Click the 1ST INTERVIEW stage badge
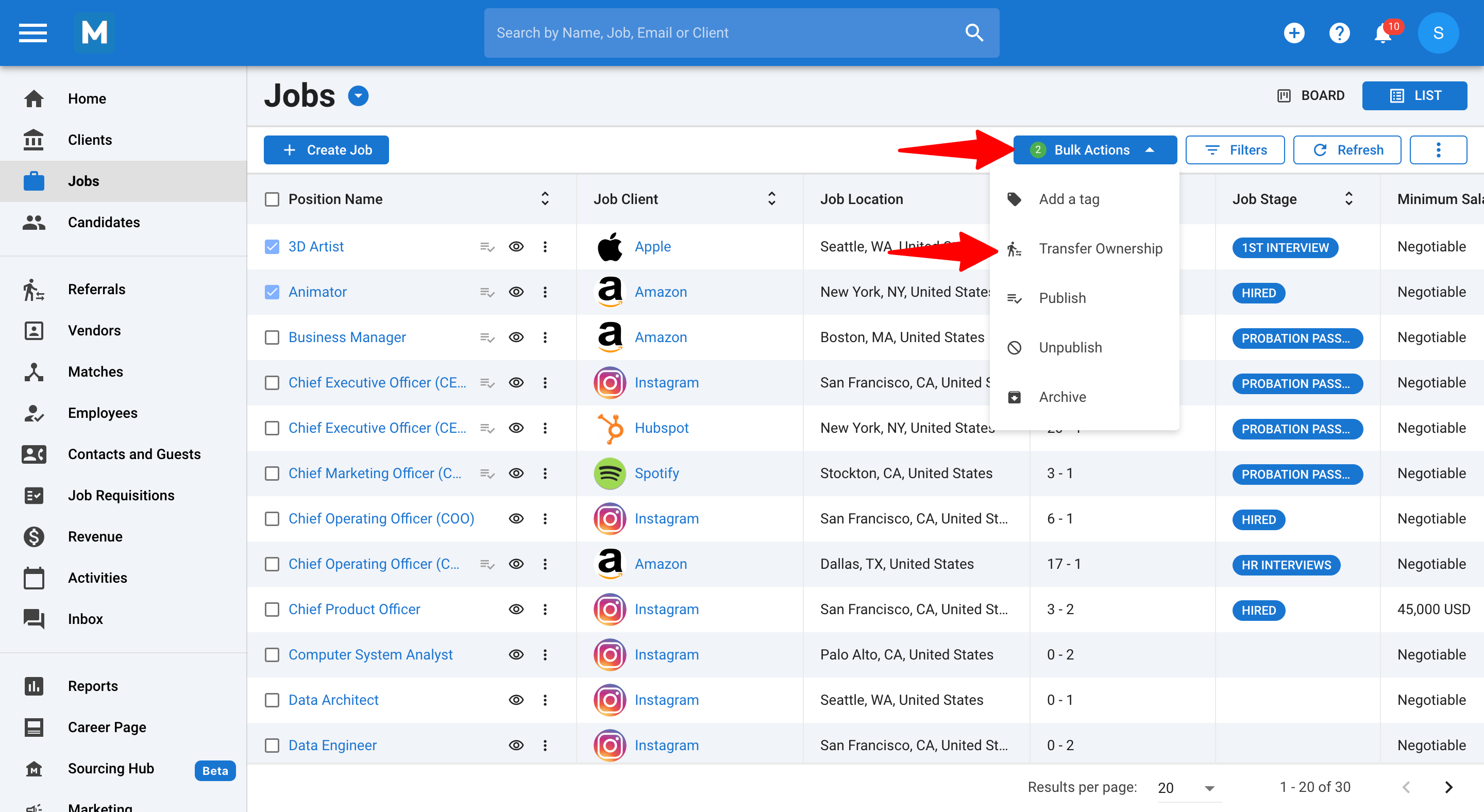Viewport: 1484px width, 812px height. point(1285,248)
